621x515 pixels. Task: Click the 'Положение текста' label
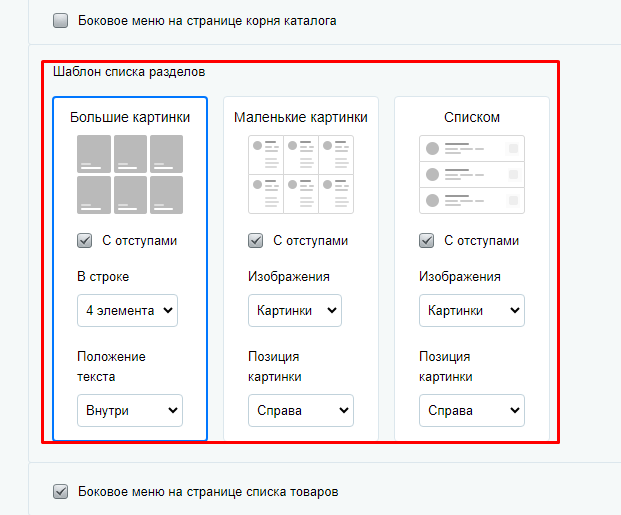tap(111, 366)
